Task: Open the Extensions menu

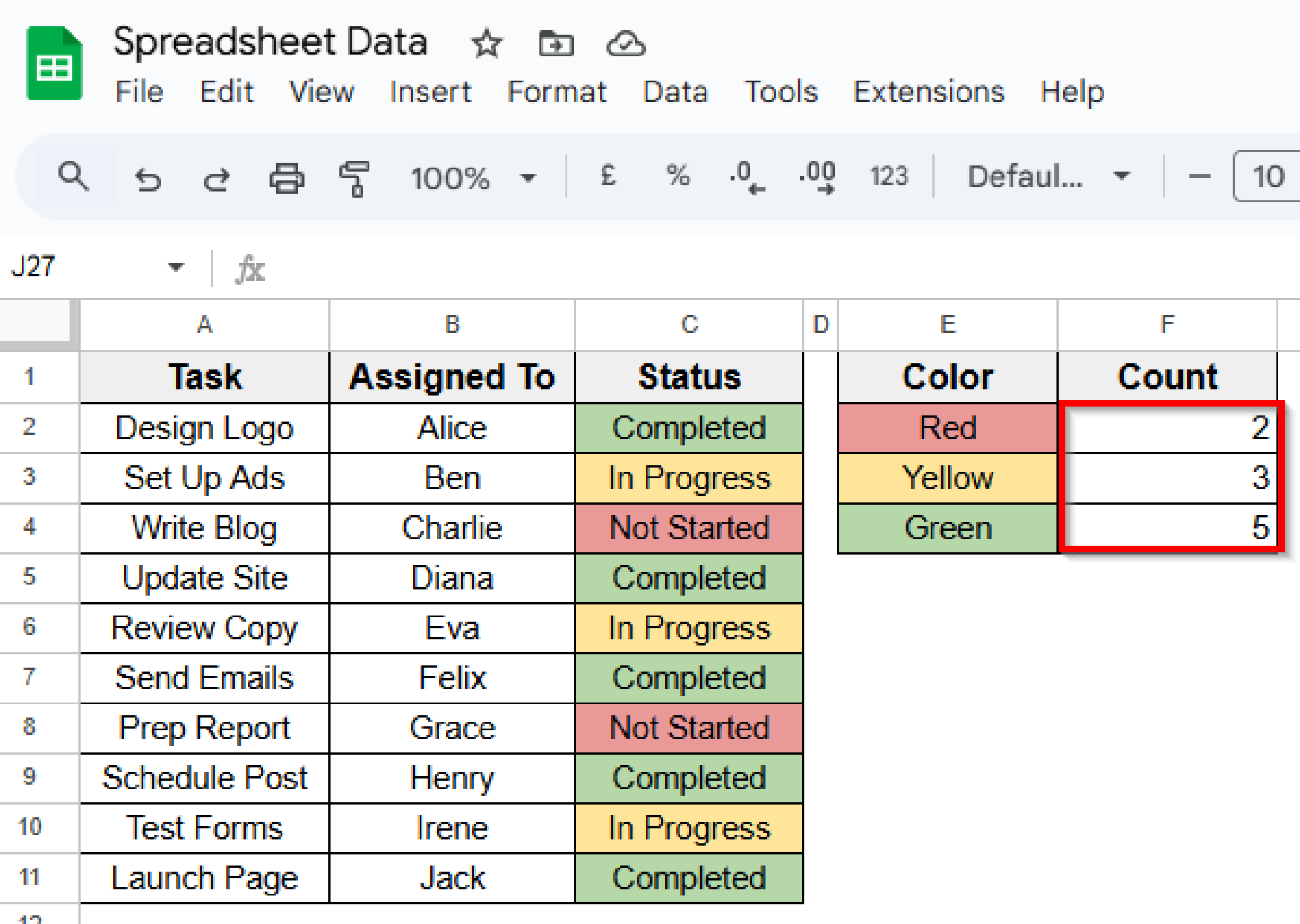Action: pyautogui.click(x=929, y=92)
